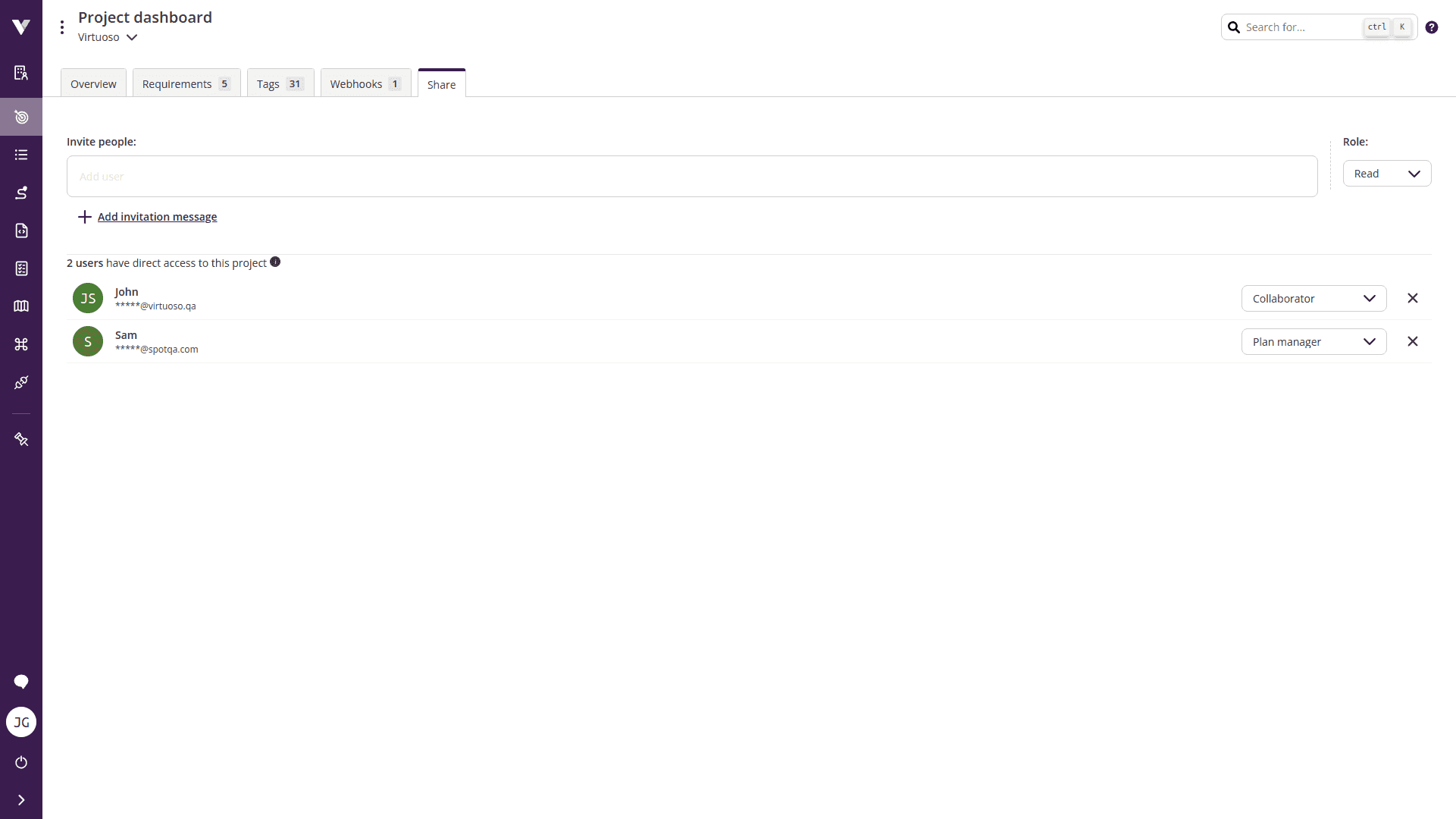This screenshot has height=819, width=1456.
Task: Open the Webhooks tab
Action: (365, 83)
